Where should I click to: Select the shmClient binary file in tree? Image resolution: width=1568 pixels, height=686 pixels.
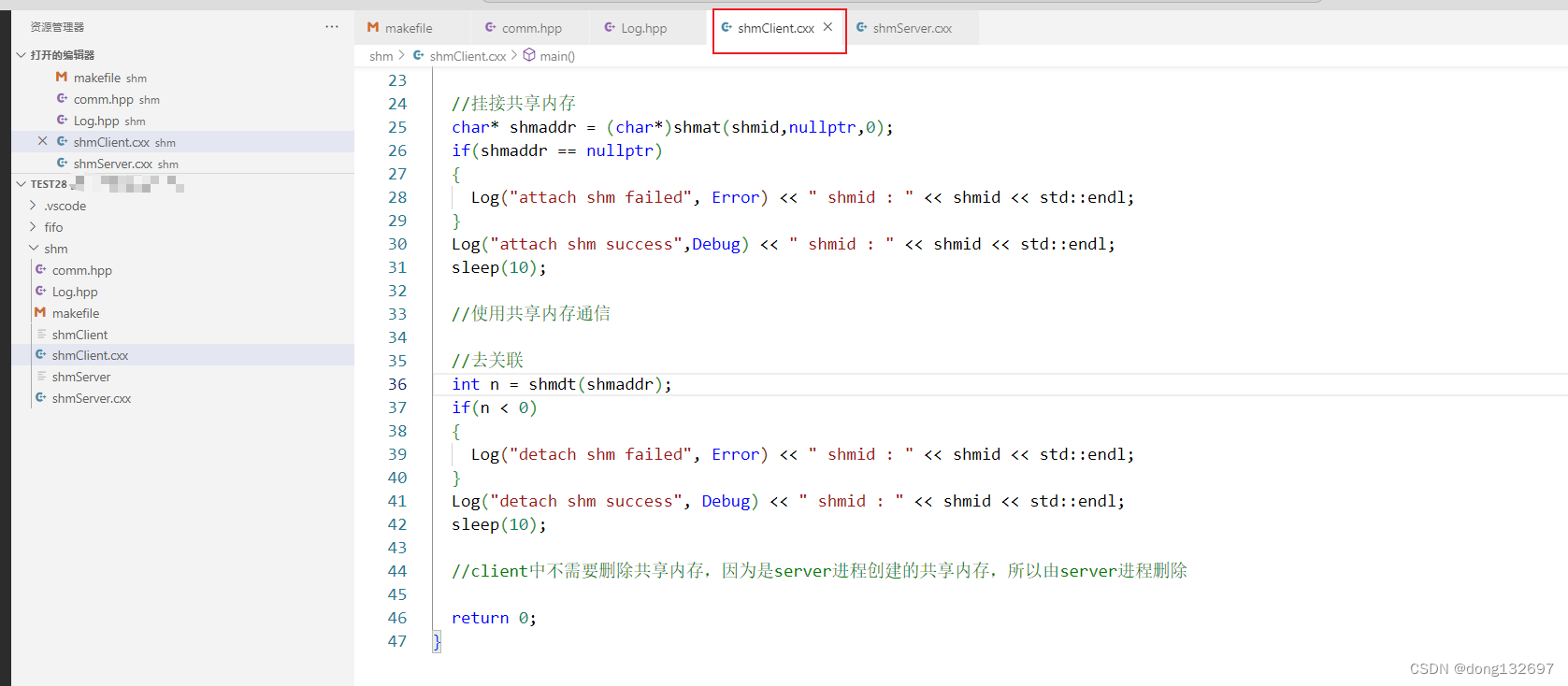(182, 335)
